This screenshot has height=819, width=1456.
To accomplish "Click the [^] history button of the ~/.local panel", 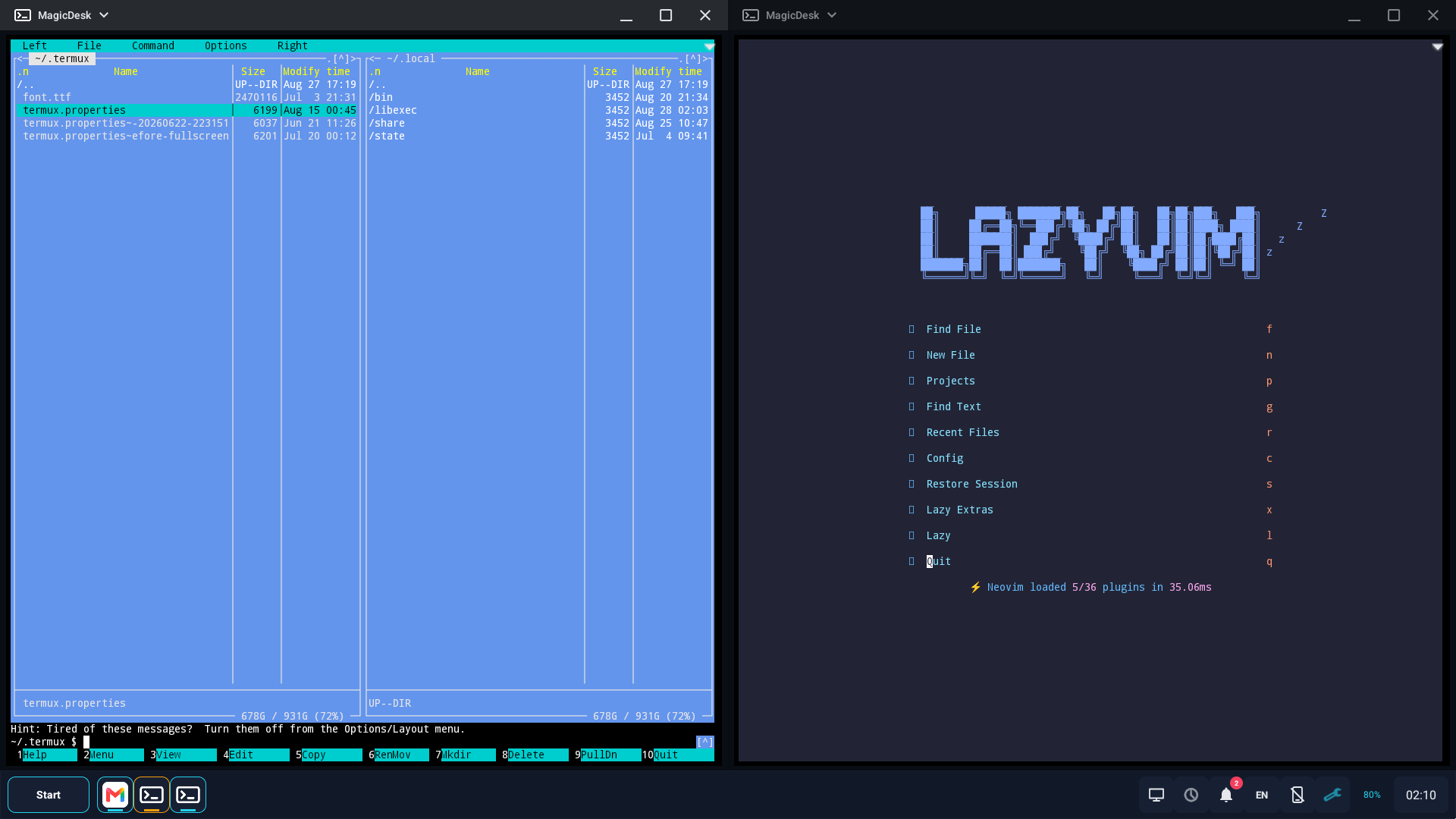I will [693, 58].
